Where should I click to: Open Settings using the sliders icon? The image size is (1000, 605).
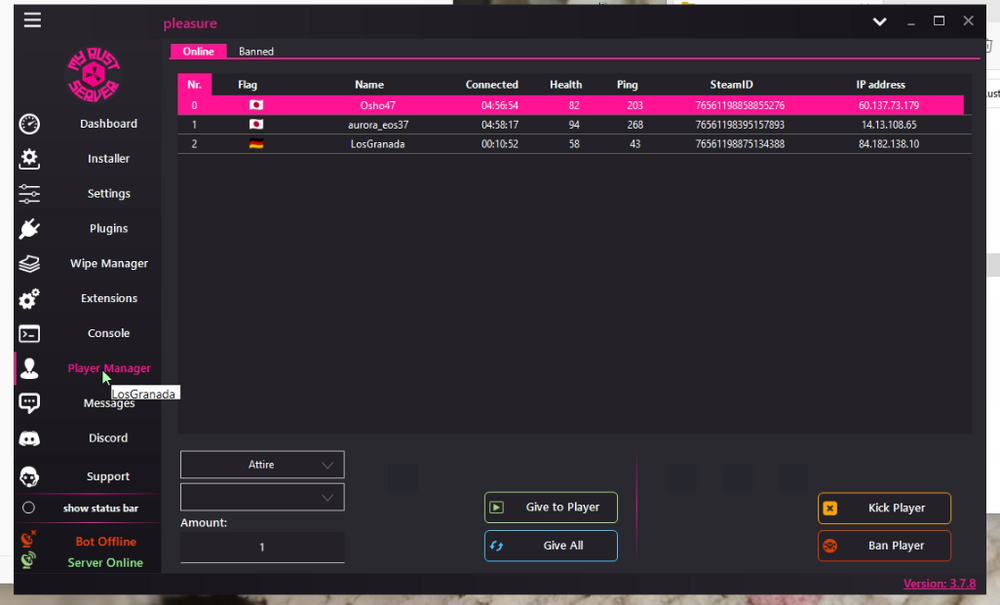(30, 194)
